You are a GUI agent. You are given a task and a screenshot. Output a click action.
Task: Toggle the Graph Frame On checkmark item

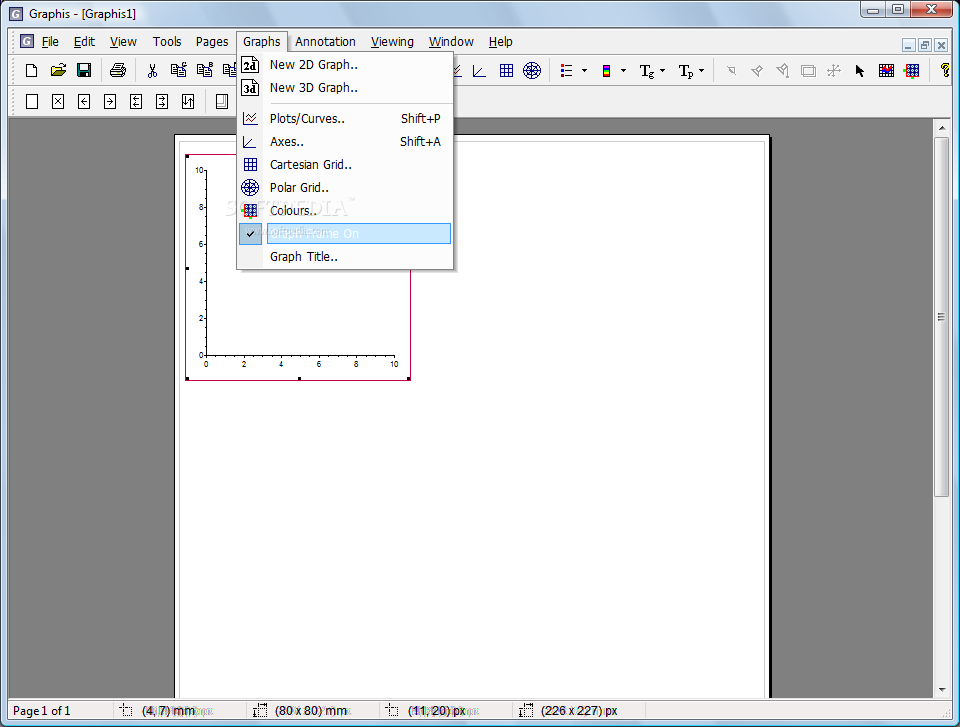345,233
